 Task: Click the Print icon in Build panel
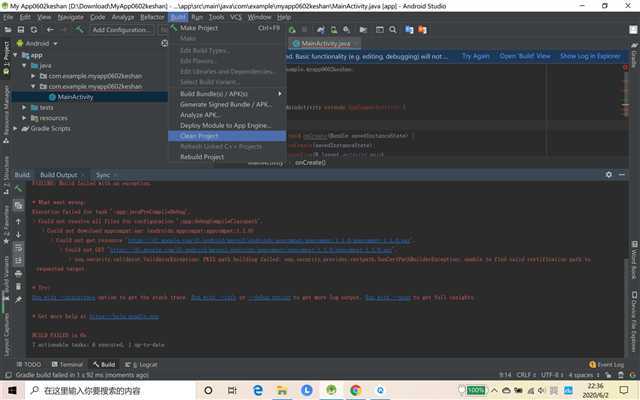point(18,273)
